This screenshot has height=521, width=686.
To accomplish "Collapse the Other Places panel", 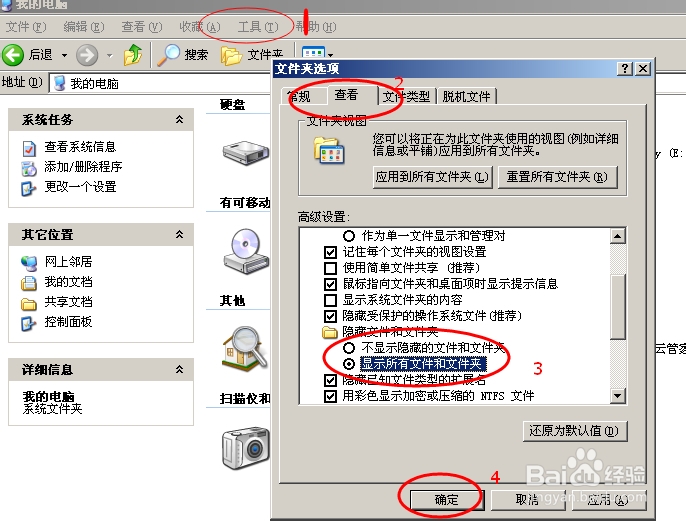I will pyautogui.click(x=179, y=234).
